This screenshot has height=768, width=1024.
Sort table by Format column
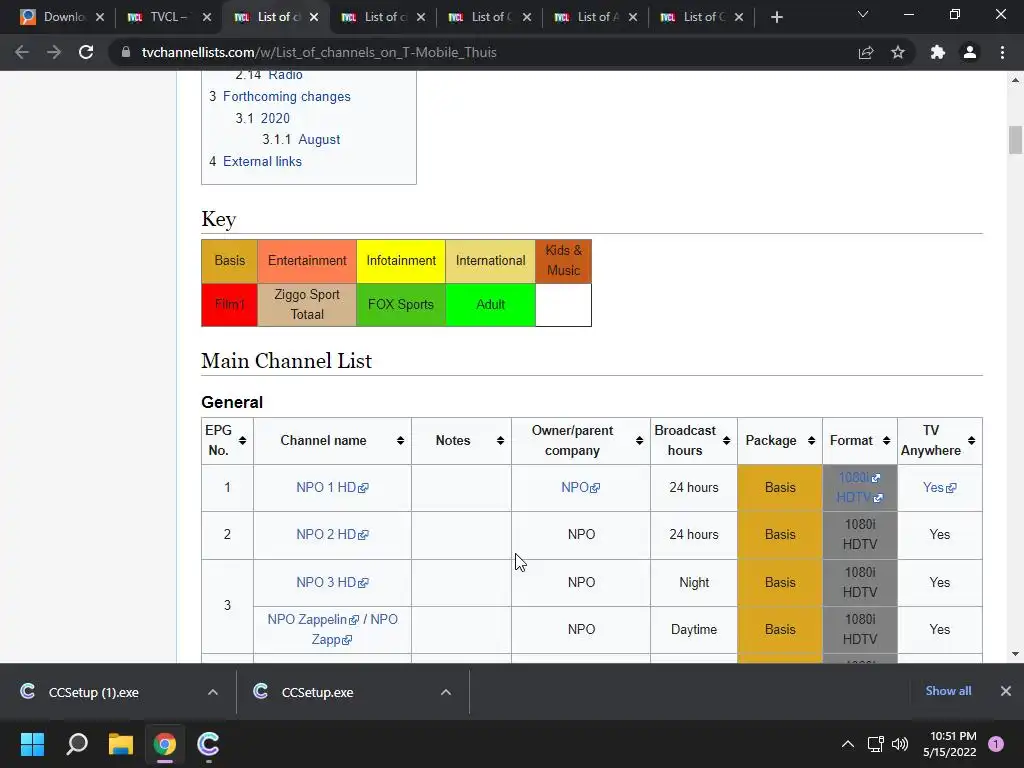point(886,441)
